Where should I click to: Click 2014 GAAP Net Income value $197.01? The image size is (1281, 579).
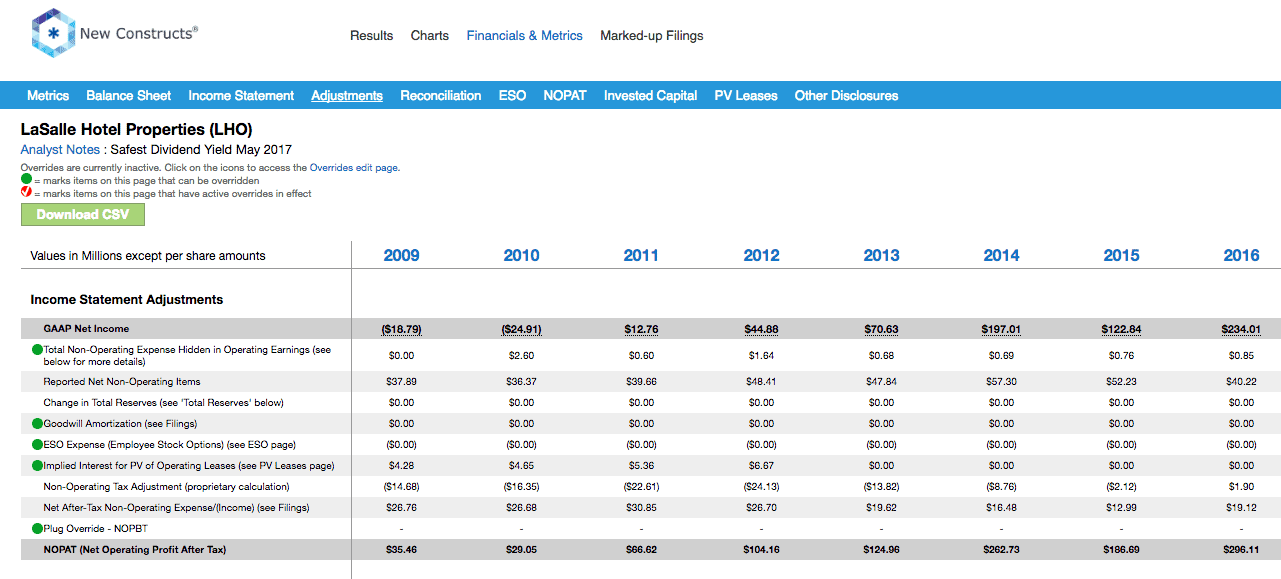pyautogui.click(x=1001, y=329)
